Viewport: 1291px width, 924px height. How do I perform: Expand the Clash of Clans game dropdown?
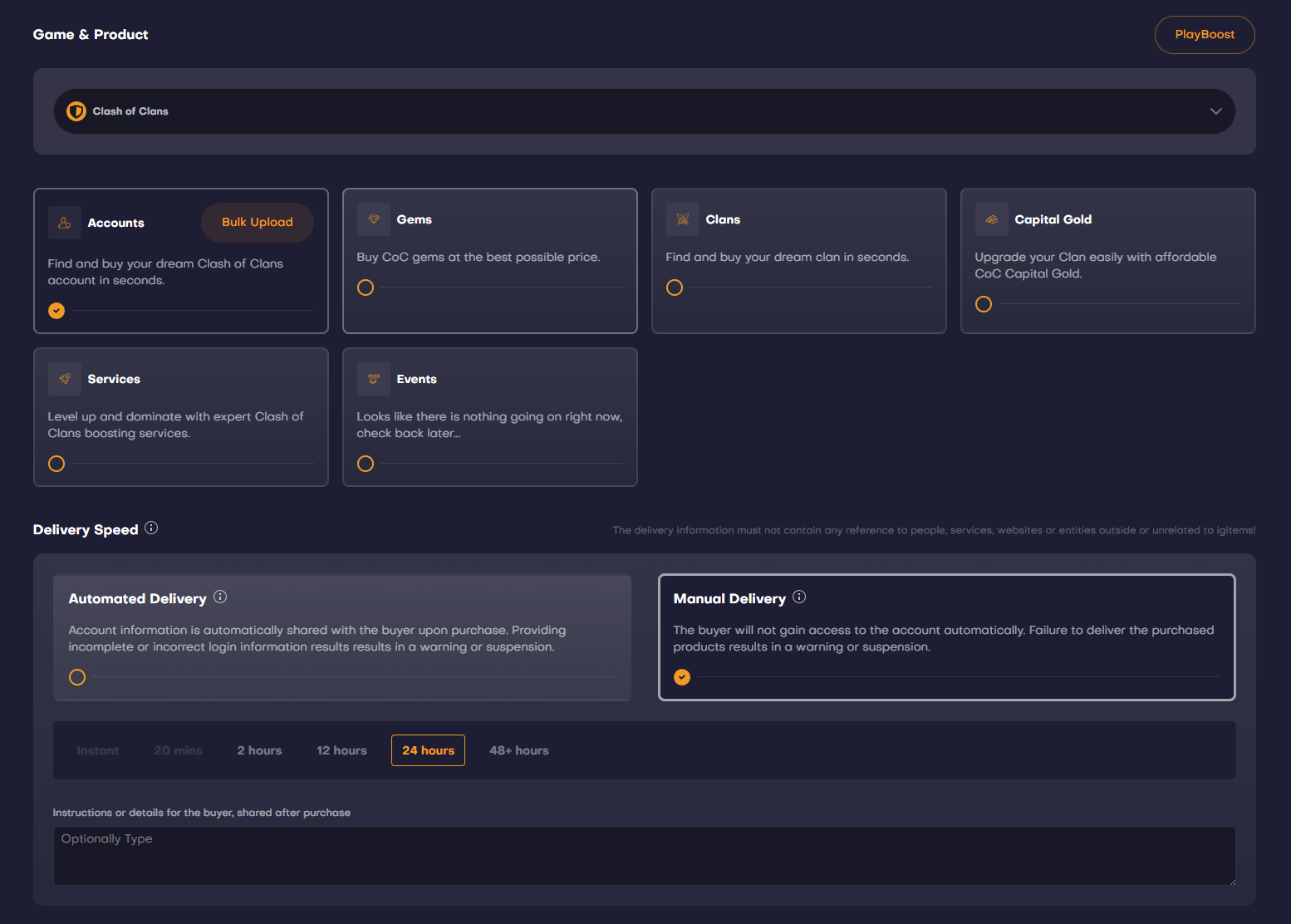click(x=644, y=111)
